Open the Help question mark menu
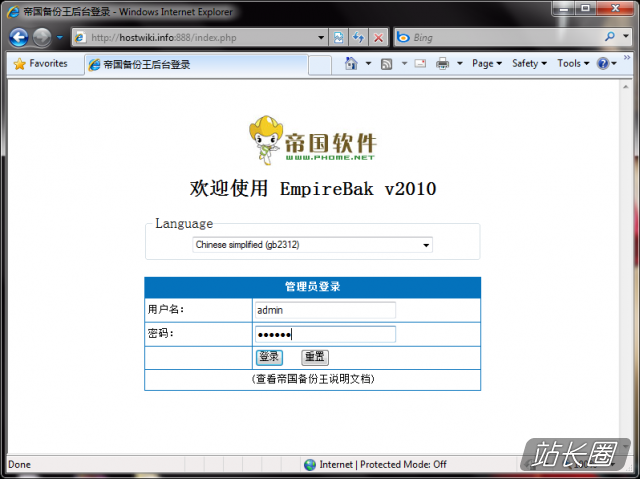The height and width of the screenshot is (479, 640). (607, 64)
